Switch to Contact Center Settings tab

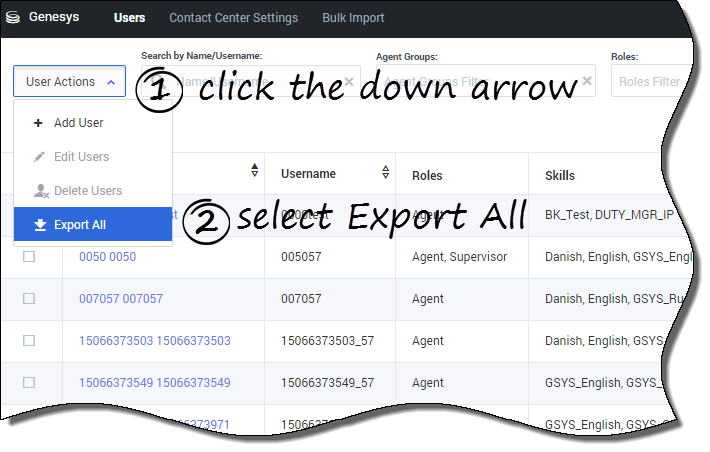click(x=233, y=18)
